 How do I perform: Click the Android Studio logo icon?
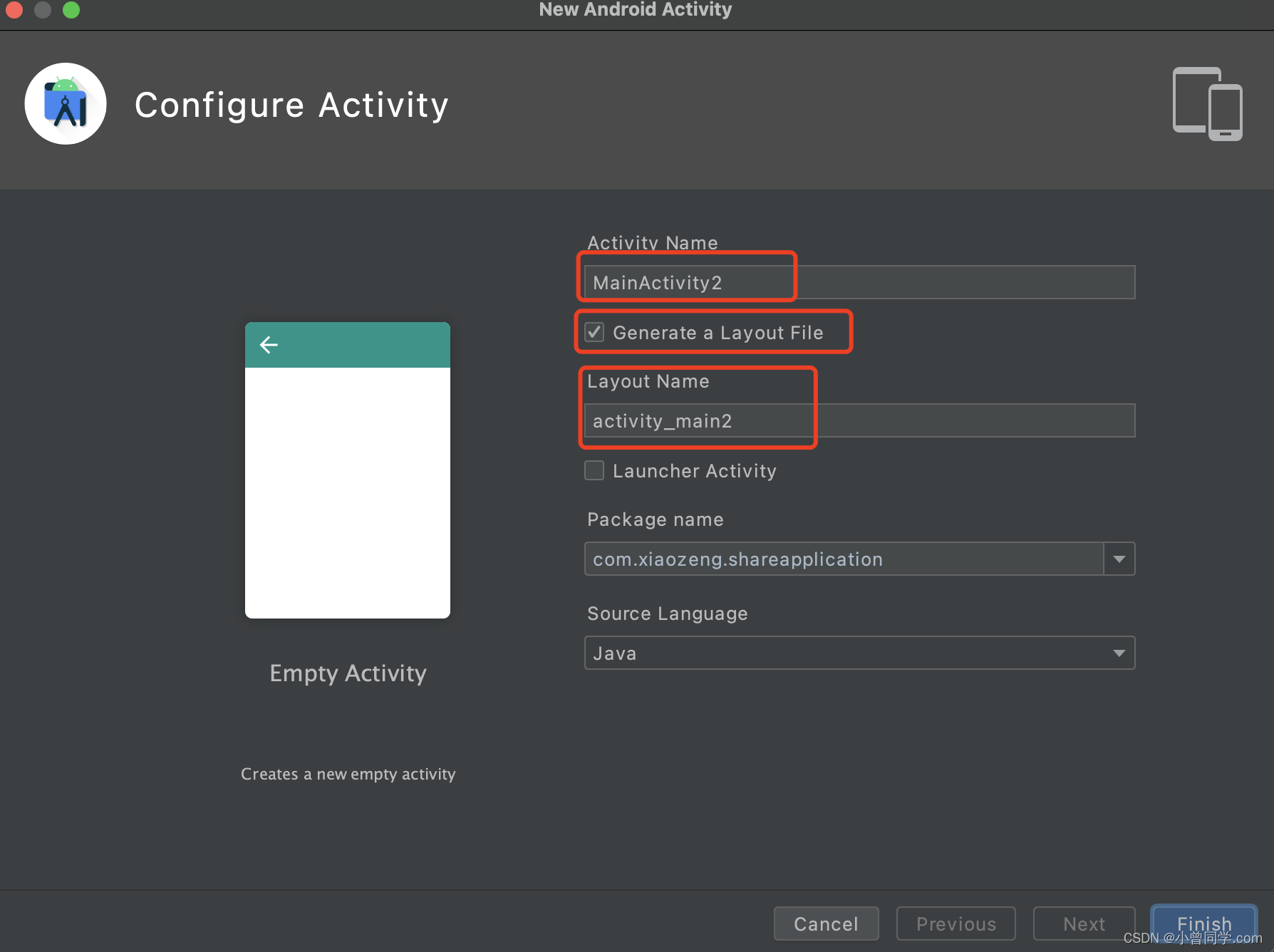65,103
